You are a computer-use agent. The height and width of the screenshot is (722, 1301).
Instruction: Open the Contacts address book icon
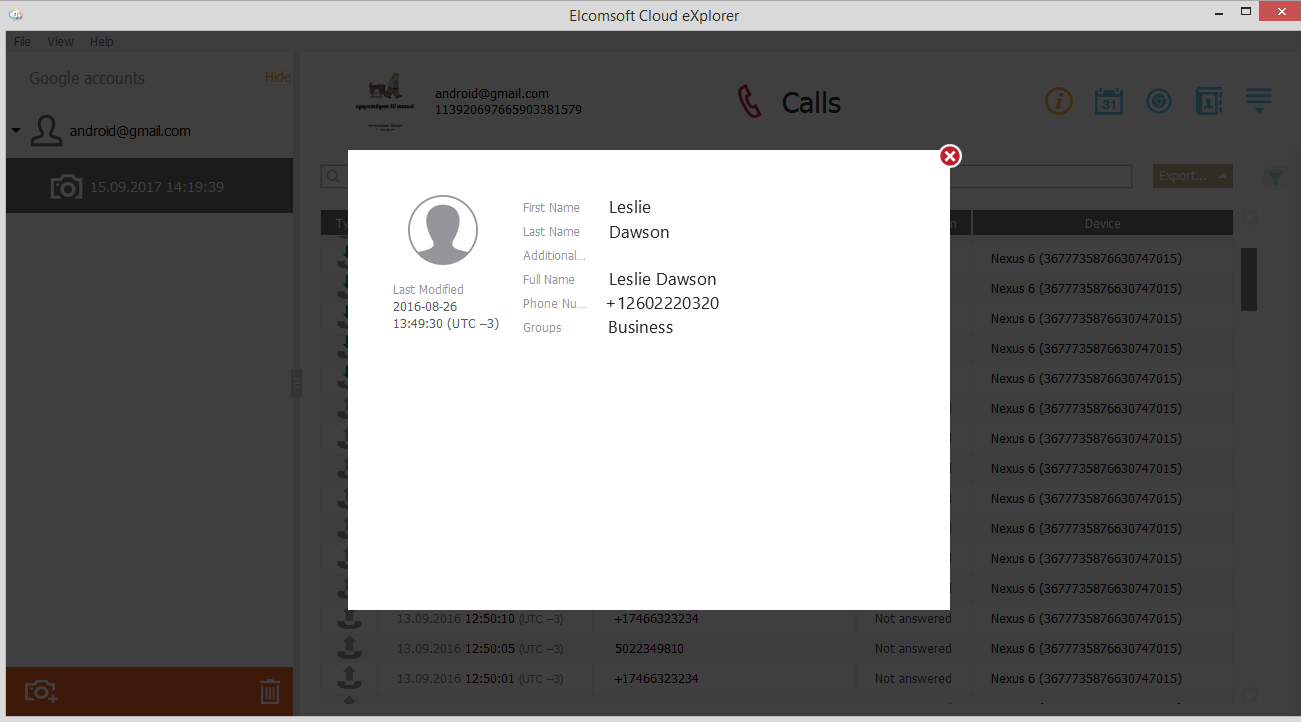pyautogui.click(x=1209, y=101)
